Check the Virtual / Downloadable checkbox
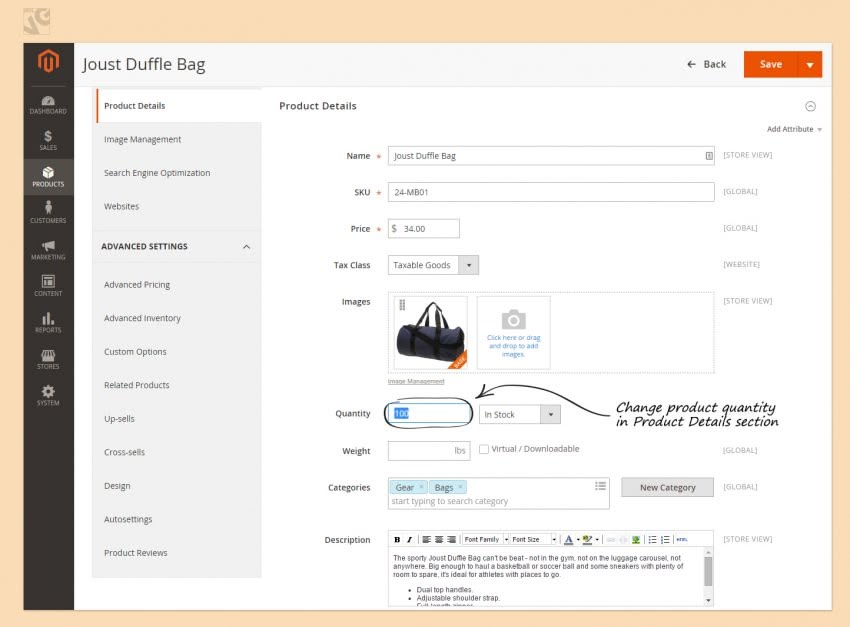Viewport: 850px width, 627px height. coord(484,449)
